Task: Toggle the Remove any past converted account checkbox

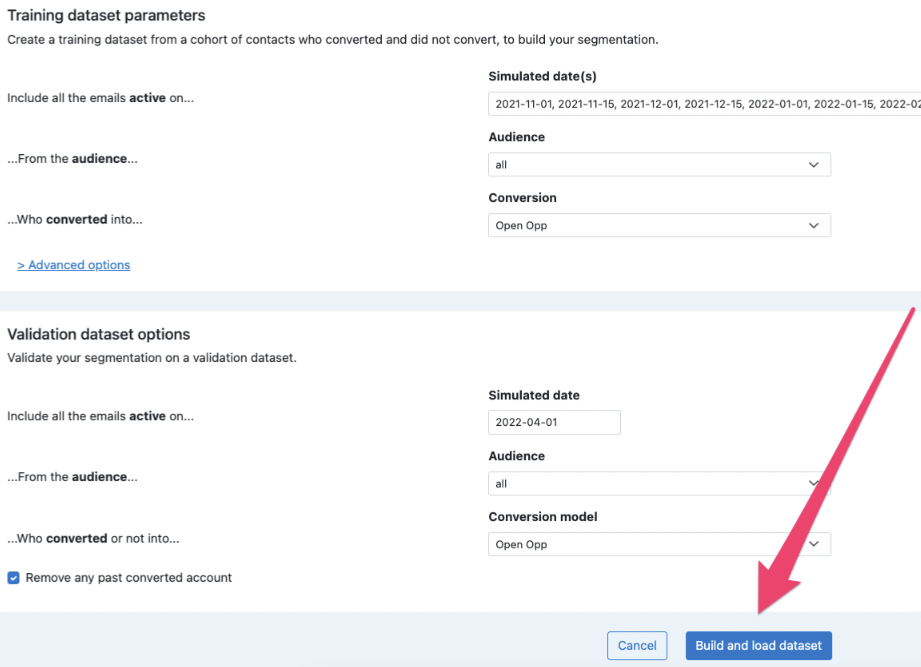Action: (13, 578)
